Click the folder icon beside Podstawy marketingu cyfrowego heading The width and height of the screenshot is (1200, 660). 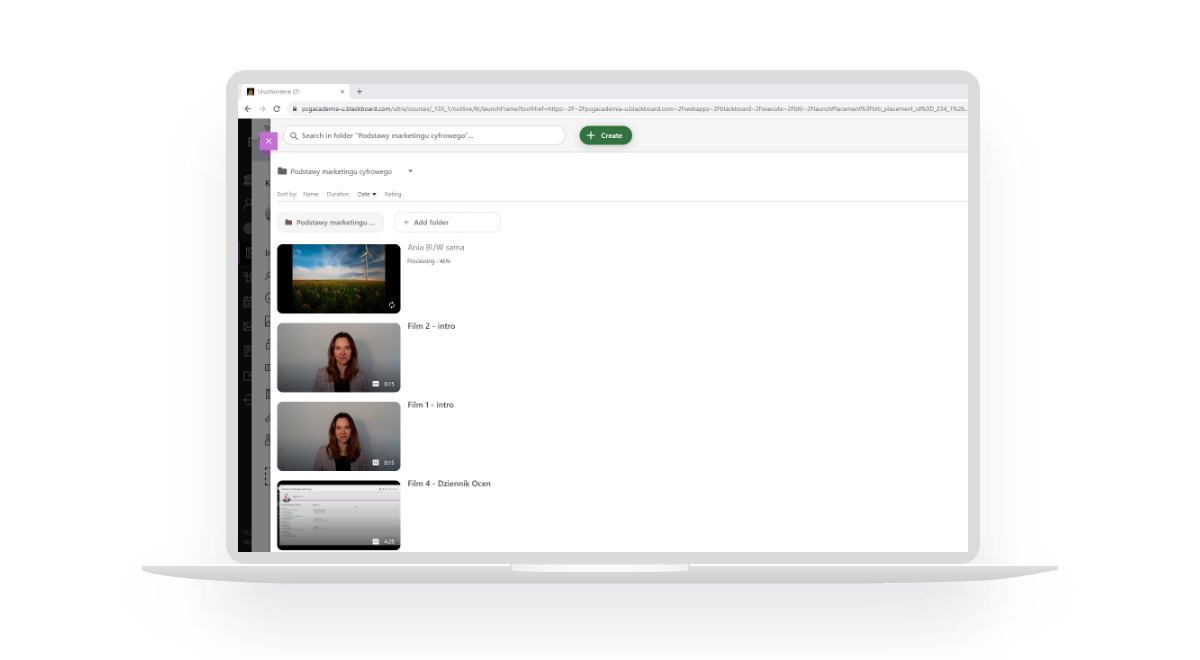pyautogui.click(x=282, y=171)
